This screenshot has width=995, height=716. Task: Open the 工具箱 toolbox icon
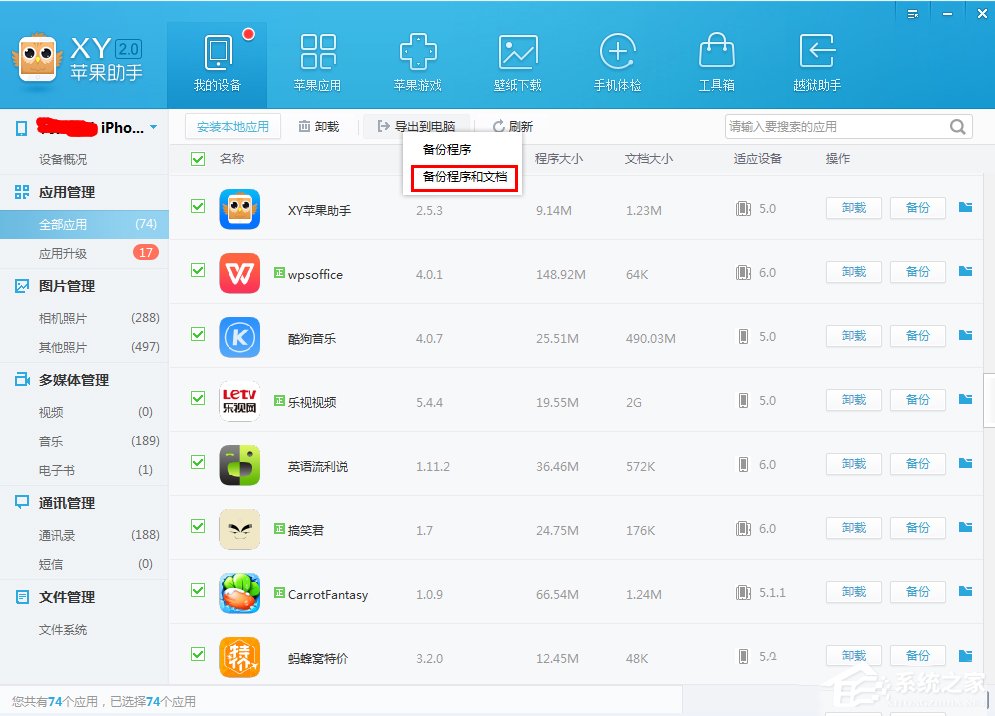716,55
